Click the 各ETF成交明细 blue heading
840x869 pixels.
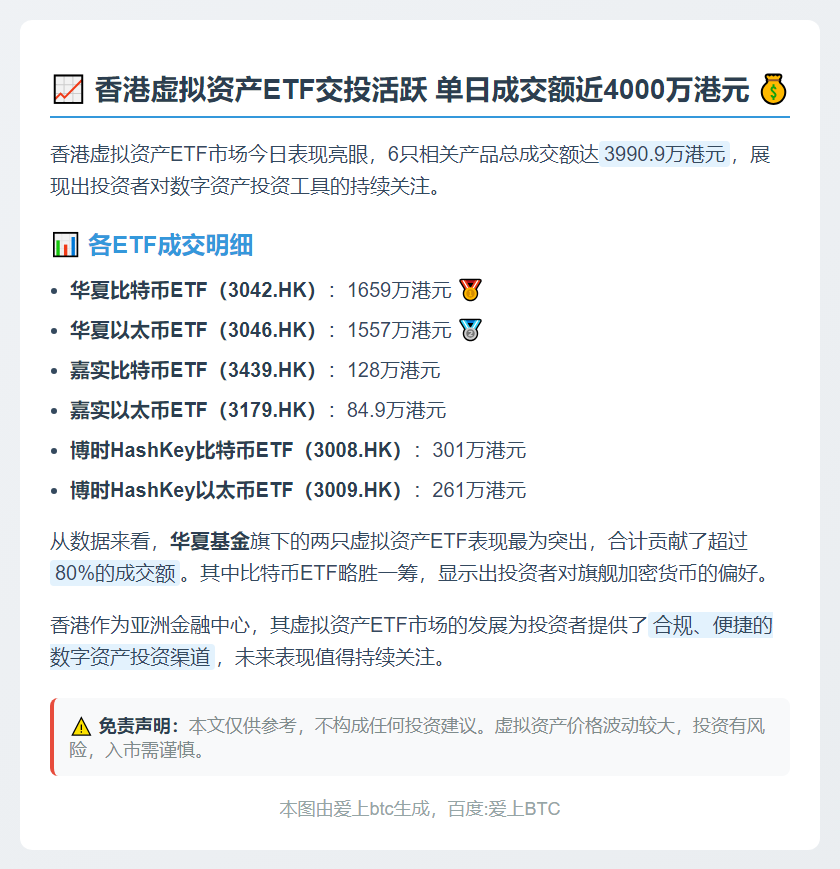[x=171, y=245]
